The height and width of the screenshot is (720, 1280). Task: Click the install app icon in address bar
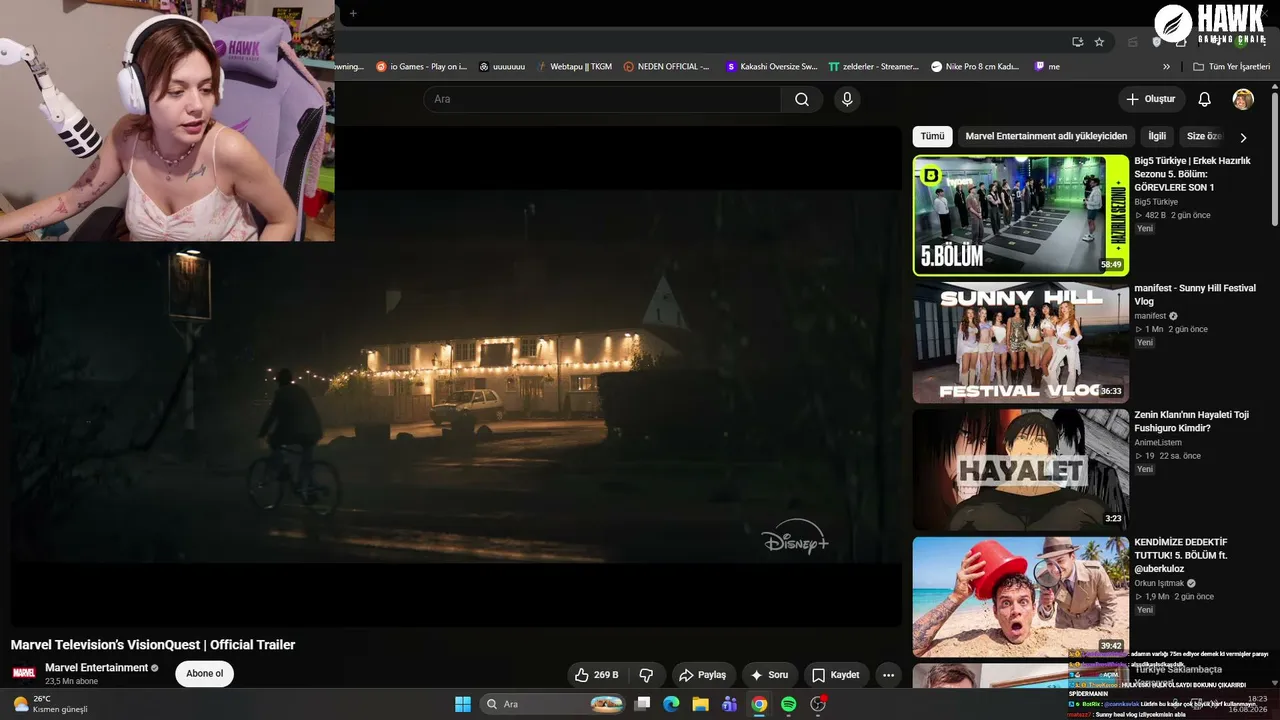pyautogui.click(x=1077, y=42)
